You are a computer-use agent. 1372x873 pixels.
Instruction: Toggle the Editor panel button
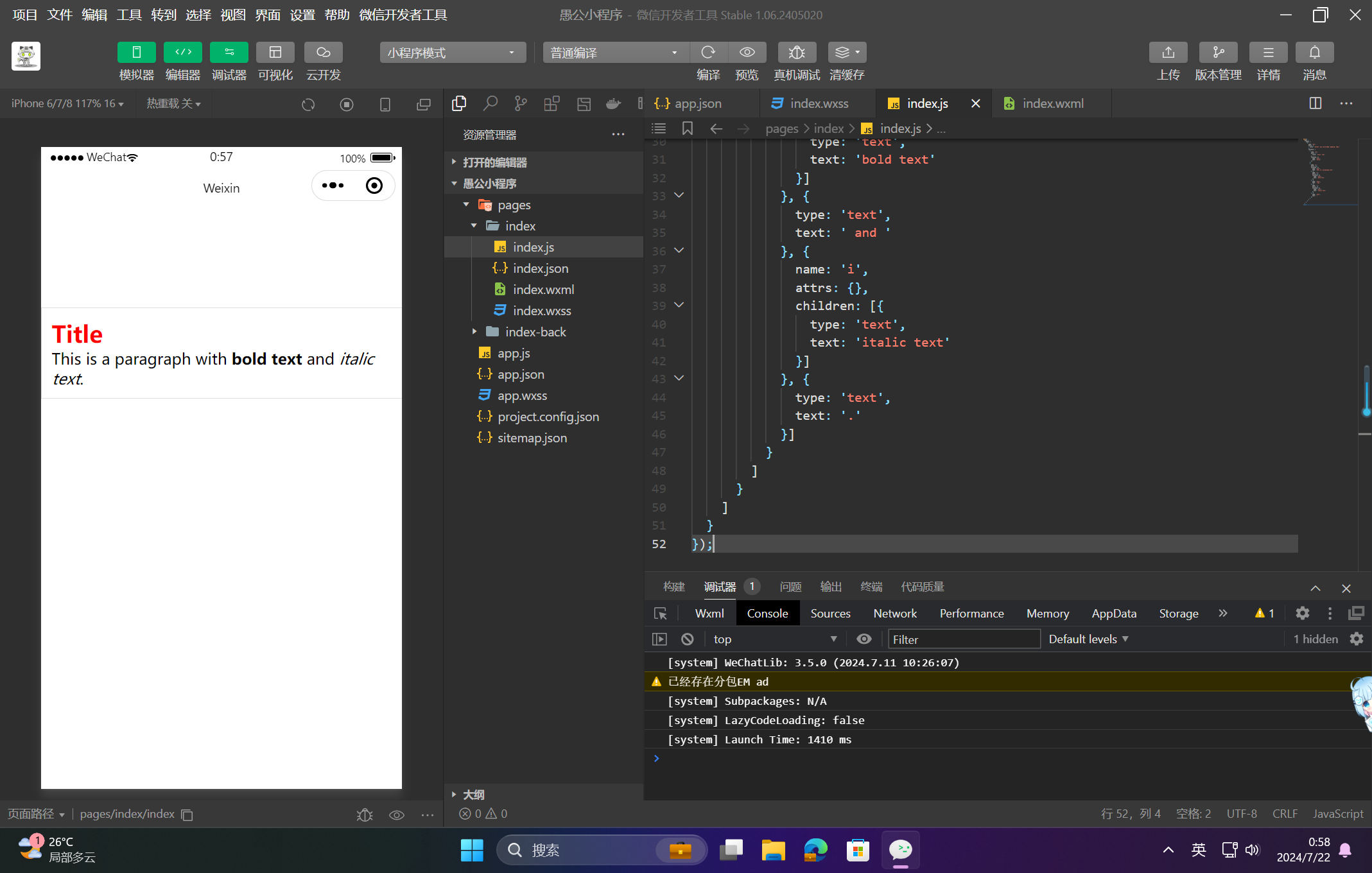[182, 53]
